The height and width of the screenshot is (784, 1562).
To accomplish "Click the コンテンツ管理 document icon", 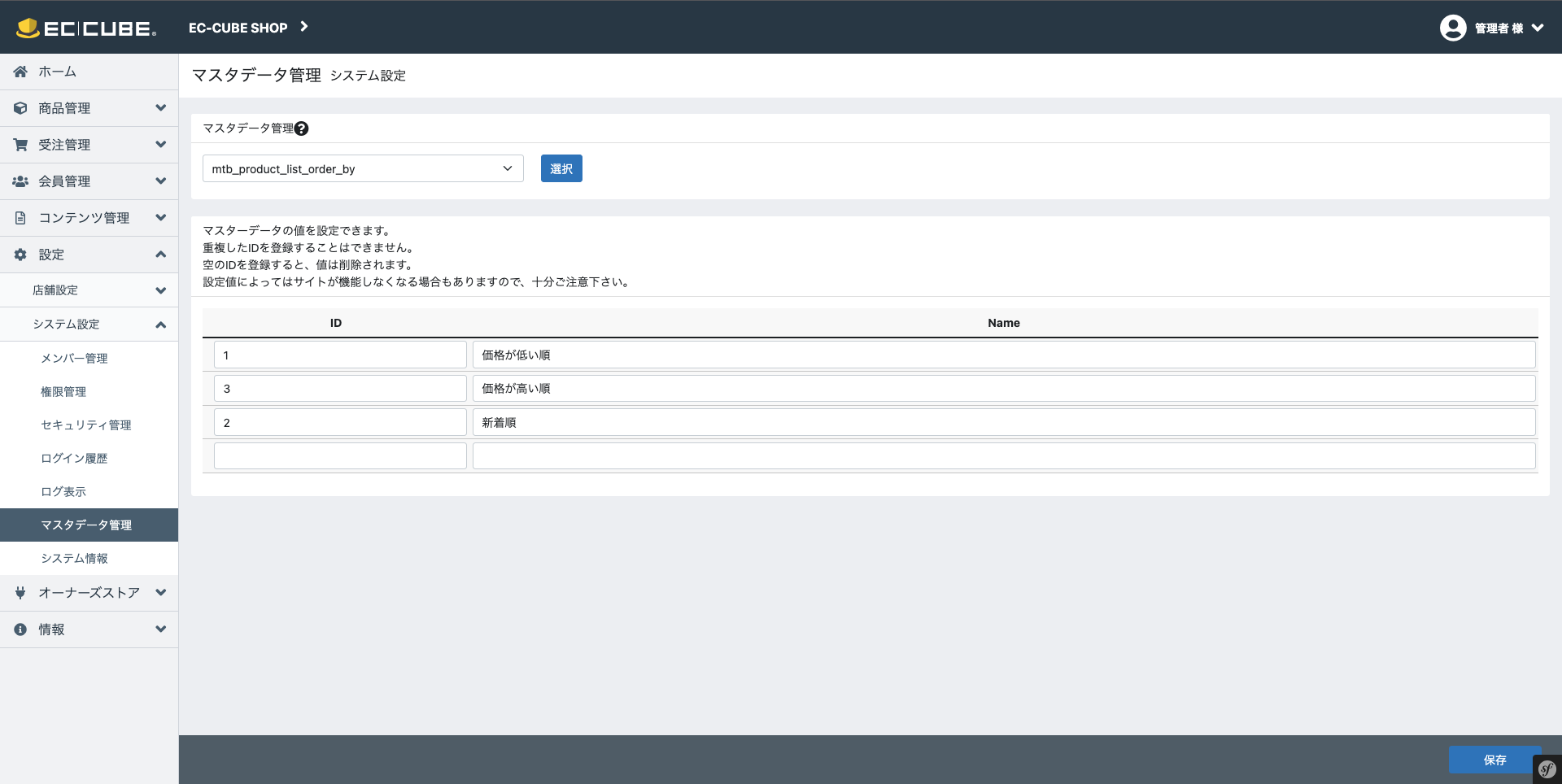I will click(x=20, y=218).
